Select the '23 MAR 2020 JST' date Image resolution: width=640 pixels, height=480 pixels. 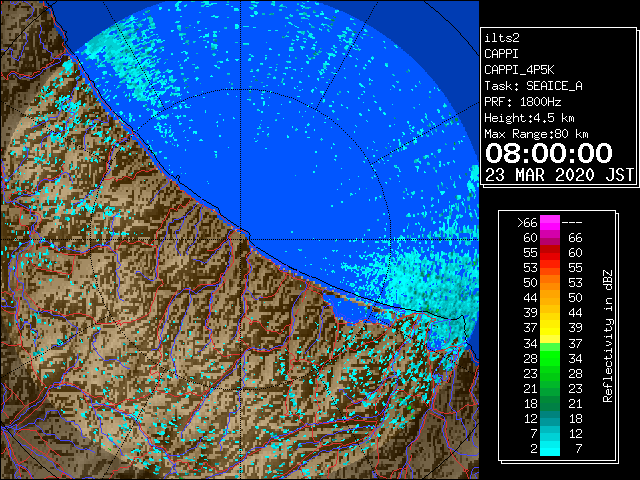(559, 175)
